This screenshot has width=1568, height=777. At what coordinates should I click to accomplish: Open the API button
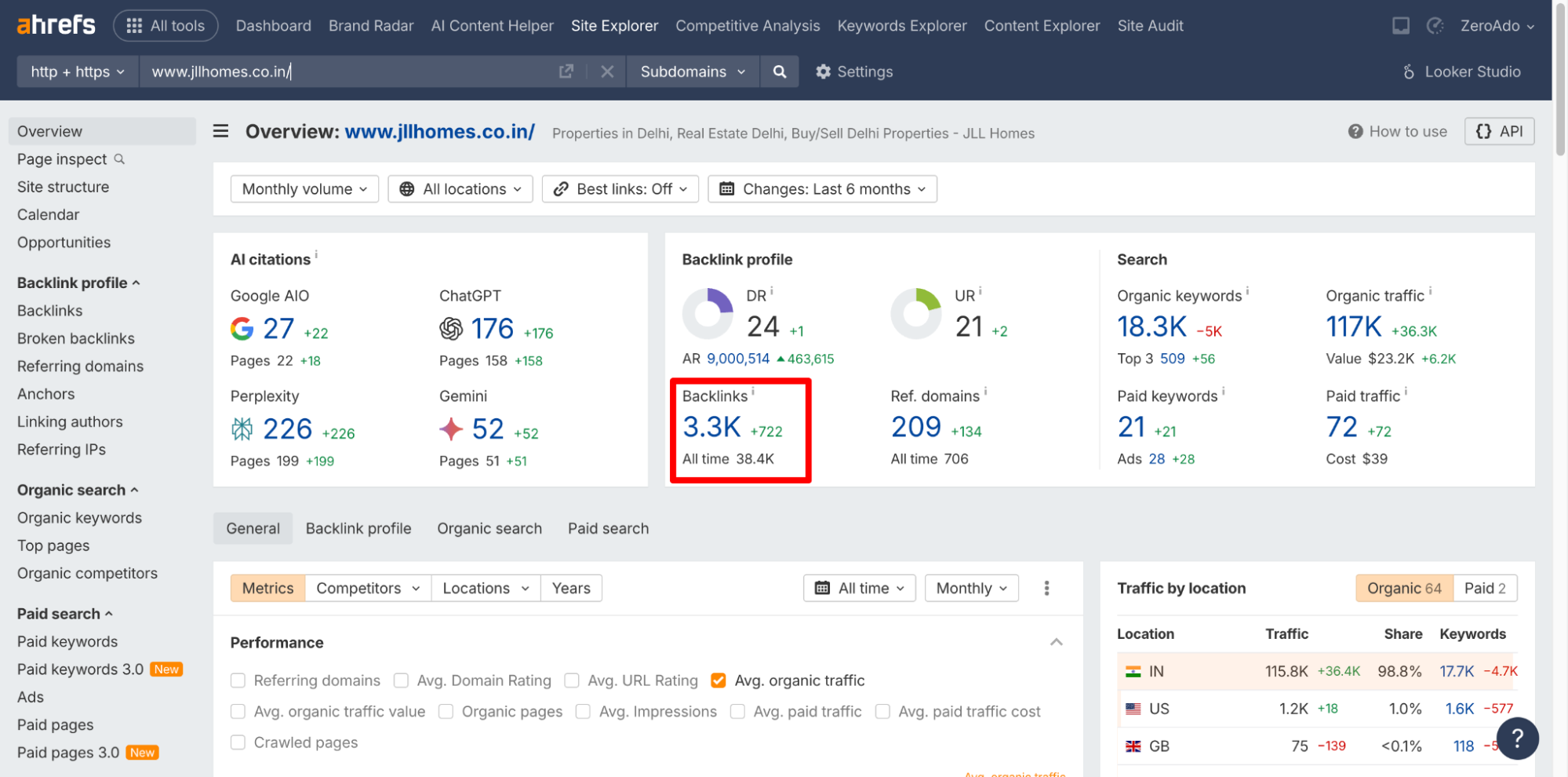(1499, 131)
